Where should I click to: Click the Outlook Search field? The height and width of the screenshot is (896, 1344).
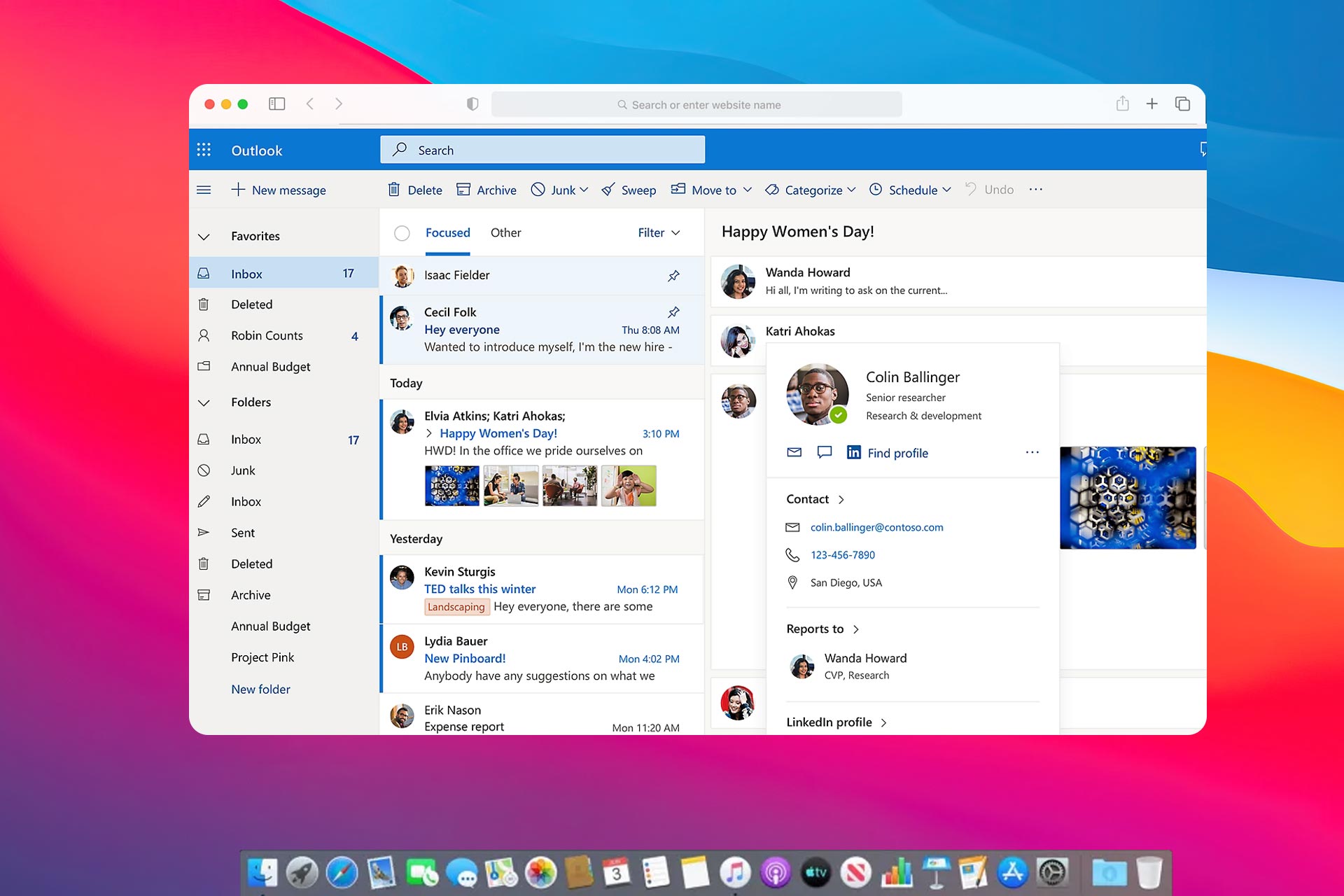[x=542, y=150]
